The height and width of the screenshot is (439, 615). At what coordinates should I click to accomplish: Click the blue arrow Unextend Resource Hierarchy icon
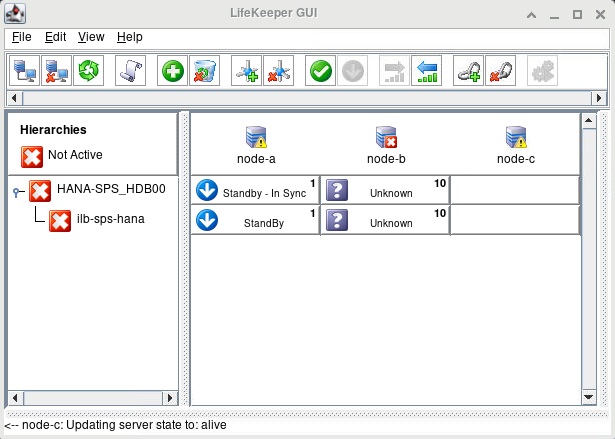427,71
